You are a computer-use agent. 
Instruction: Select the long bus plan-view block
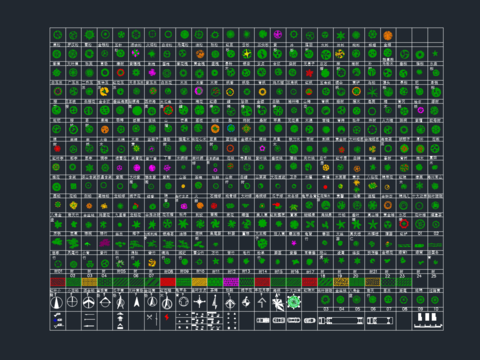341,321
